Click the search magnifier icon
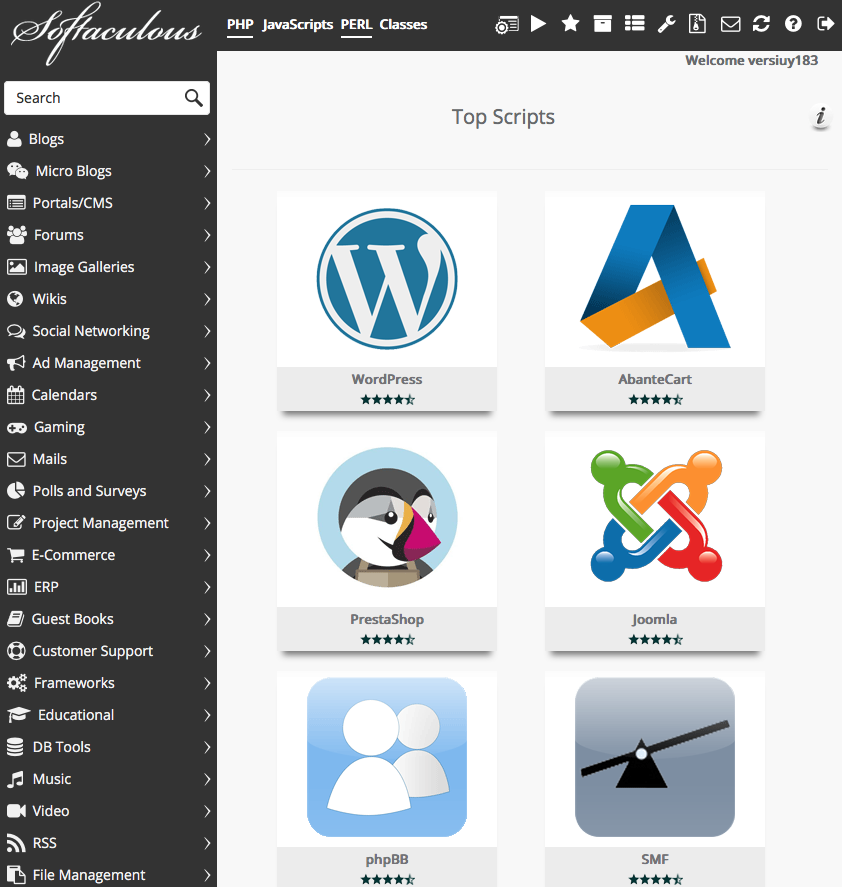This screenshot has height=887, width=842. [x=194, y=98]
